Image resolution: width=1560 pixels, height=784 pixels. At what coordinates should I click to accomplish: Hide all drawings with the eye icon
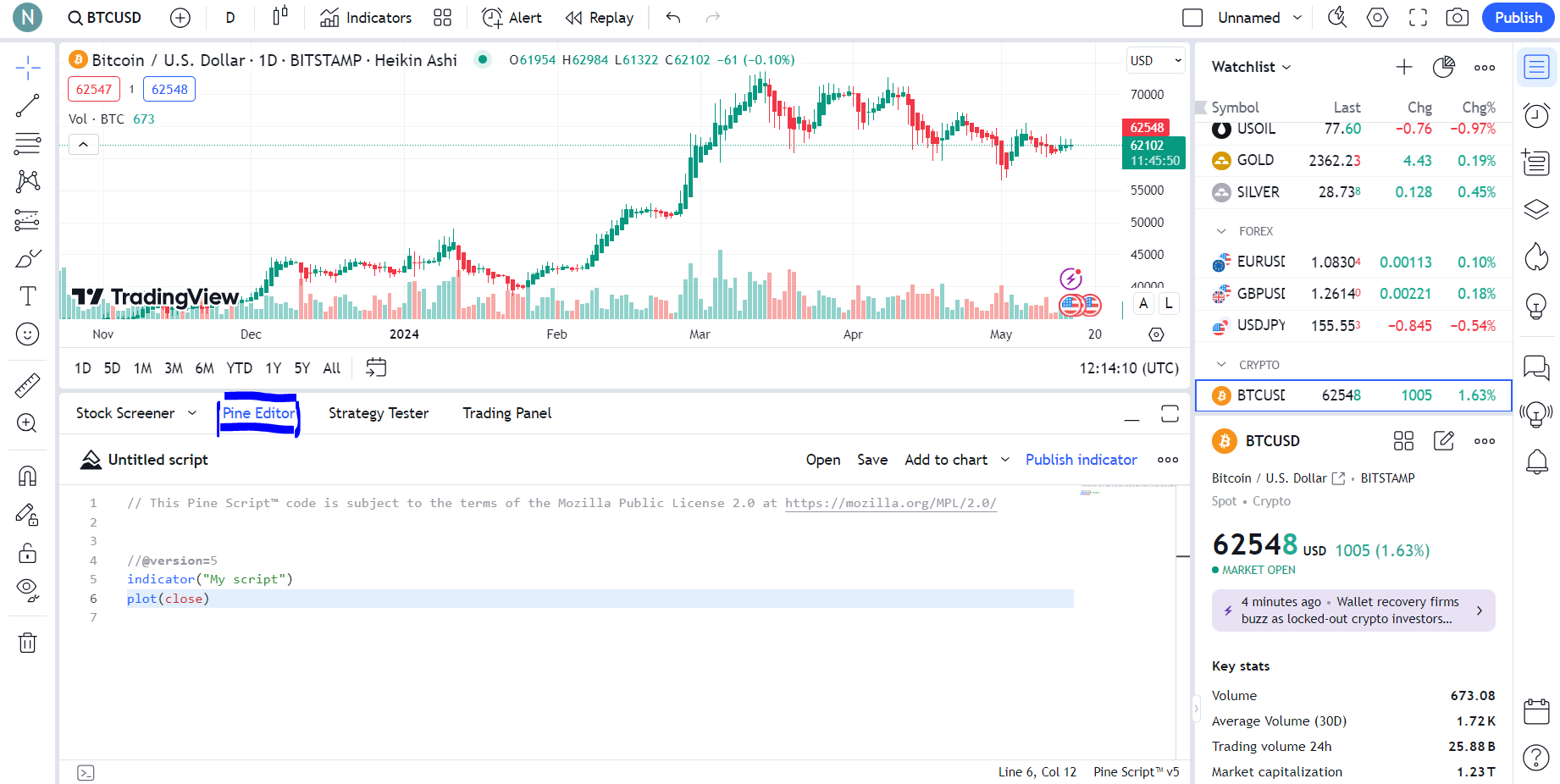click(x=27, y=590)
